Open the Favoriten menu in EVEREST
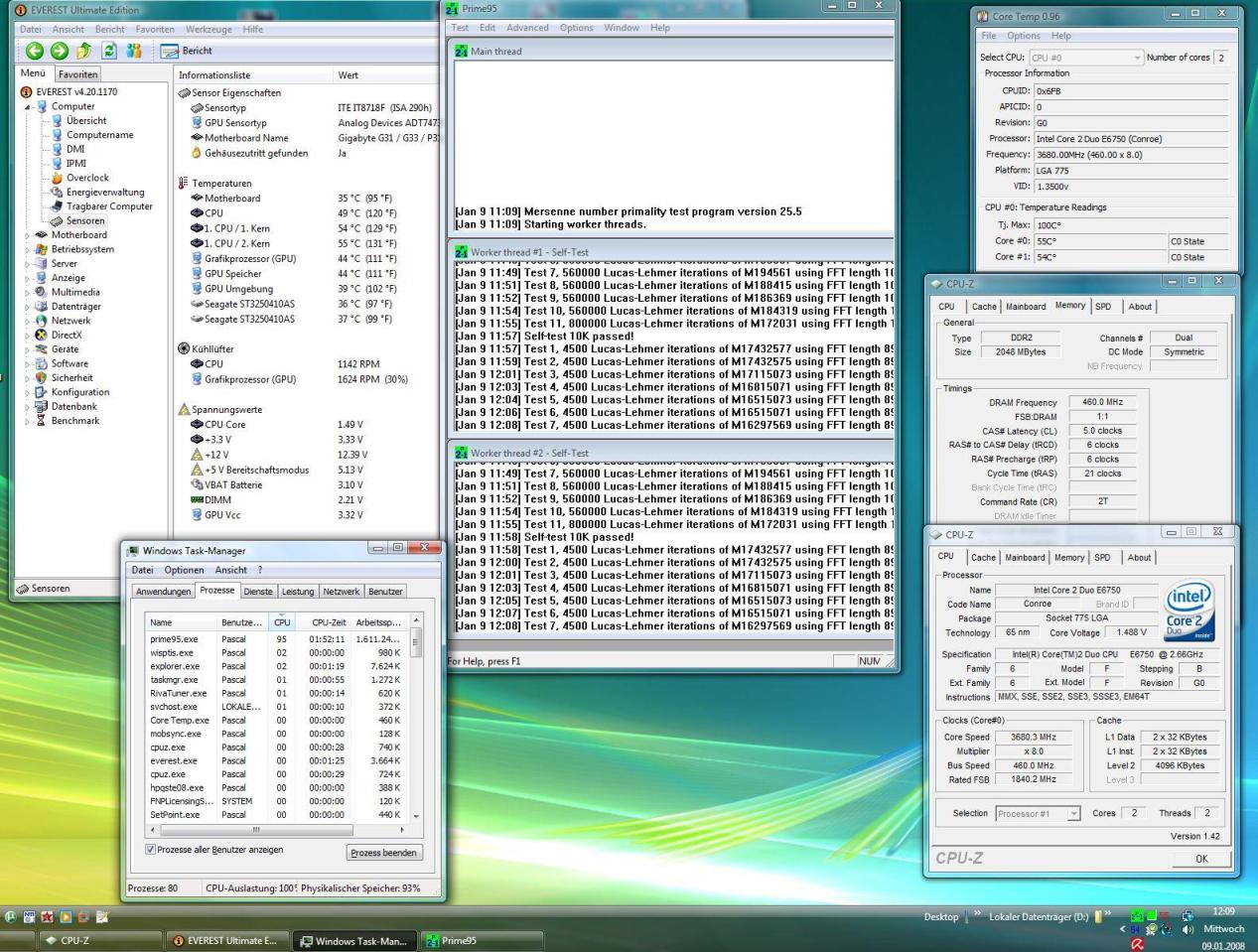 [x=155, y=30]
